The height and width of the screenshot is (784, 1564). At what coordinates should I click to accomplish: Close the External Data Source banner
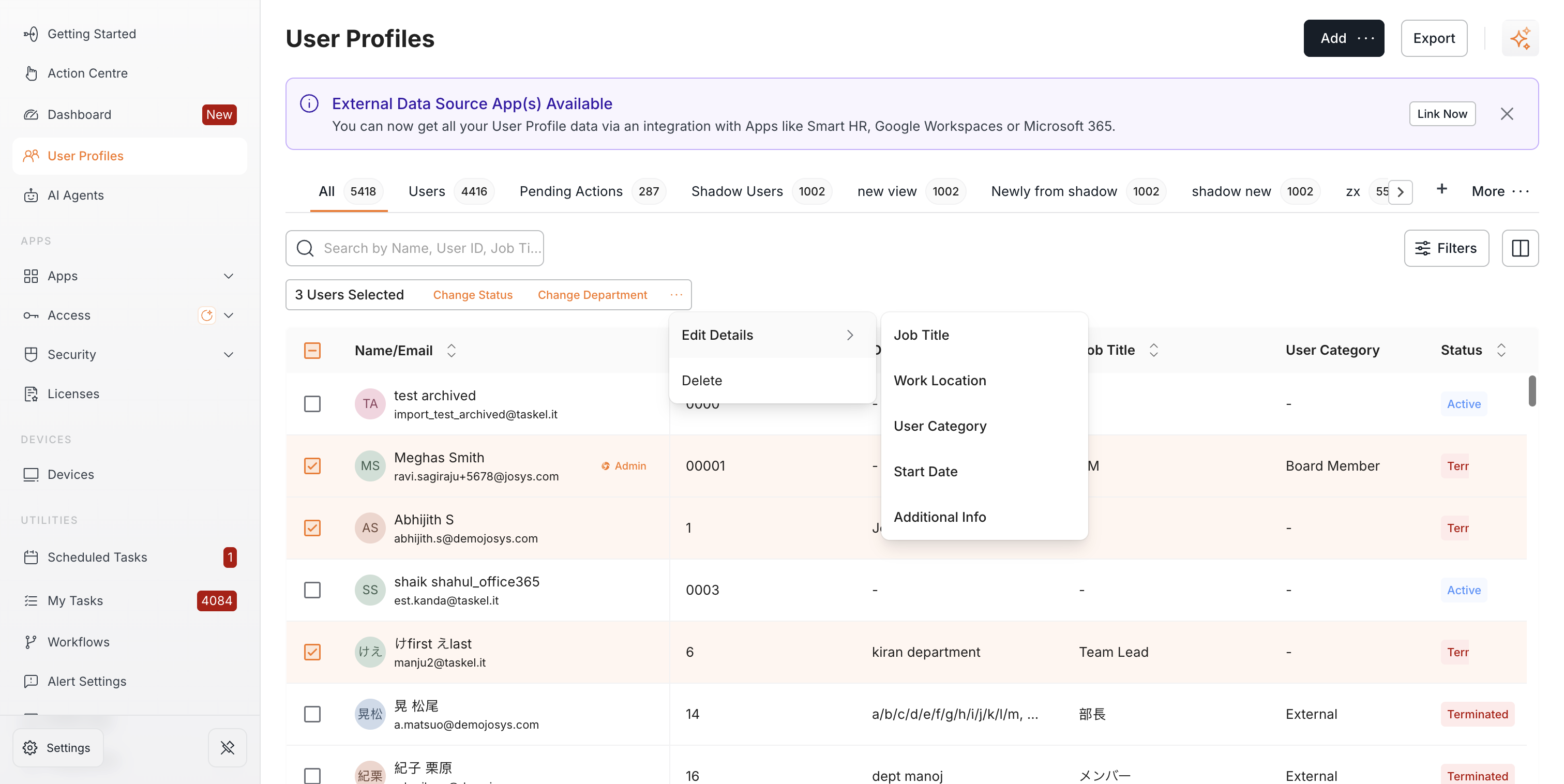tap(1507, 114)
